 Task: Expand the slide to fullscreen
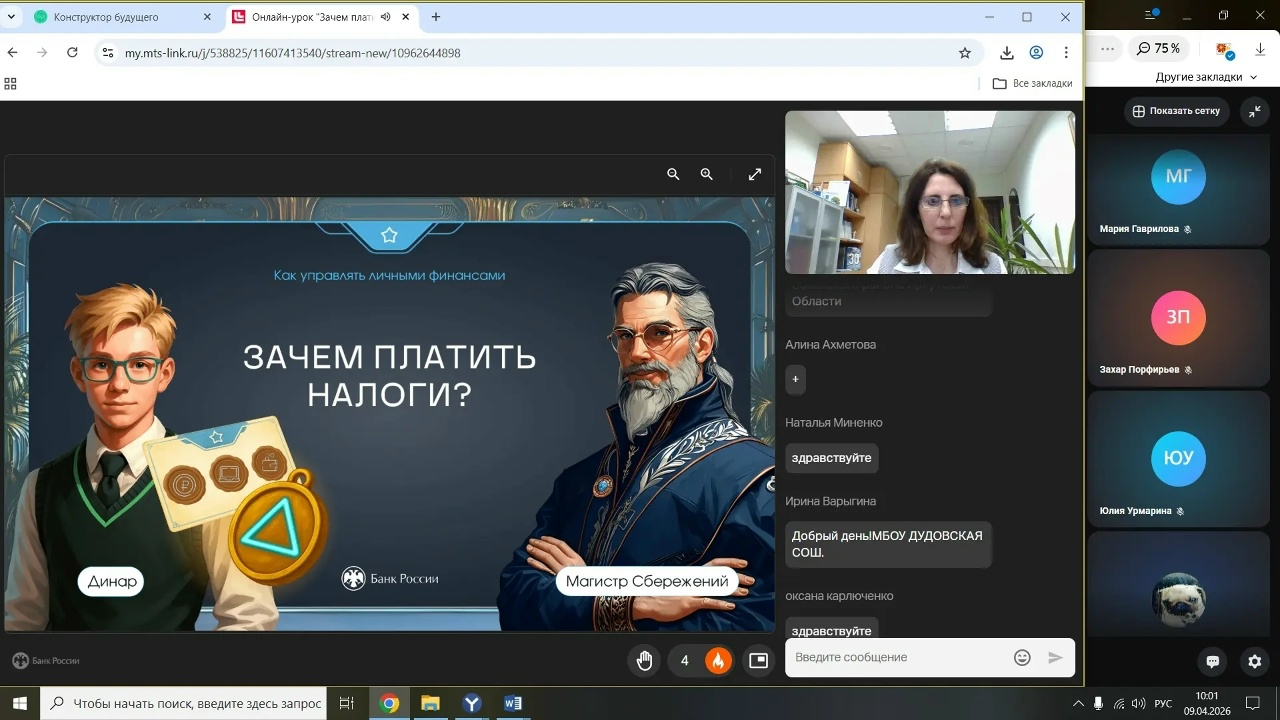tap(755, 174)
